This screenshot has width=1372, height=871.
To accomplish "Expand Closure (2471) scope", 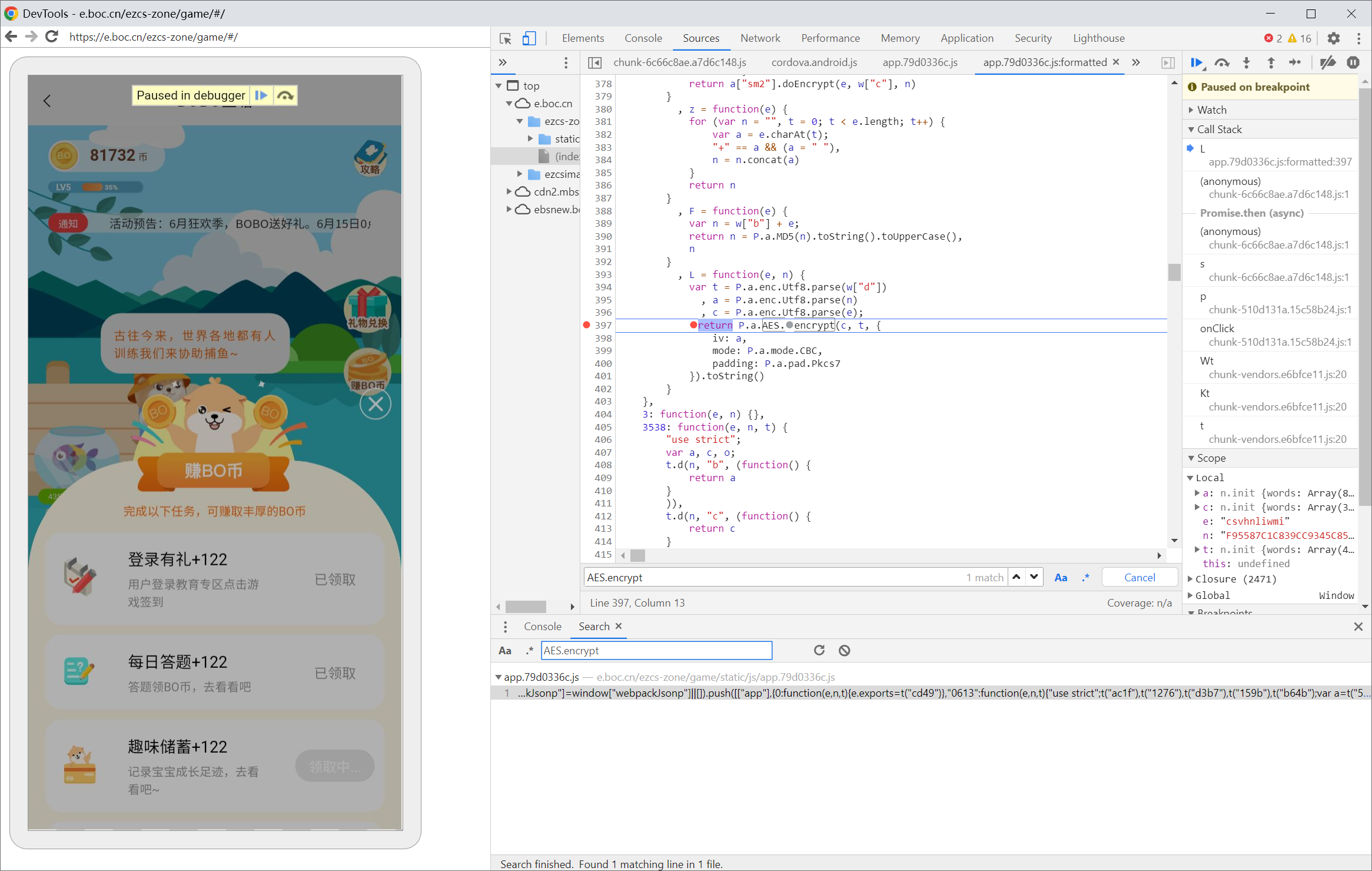I will click(1235, 579).
